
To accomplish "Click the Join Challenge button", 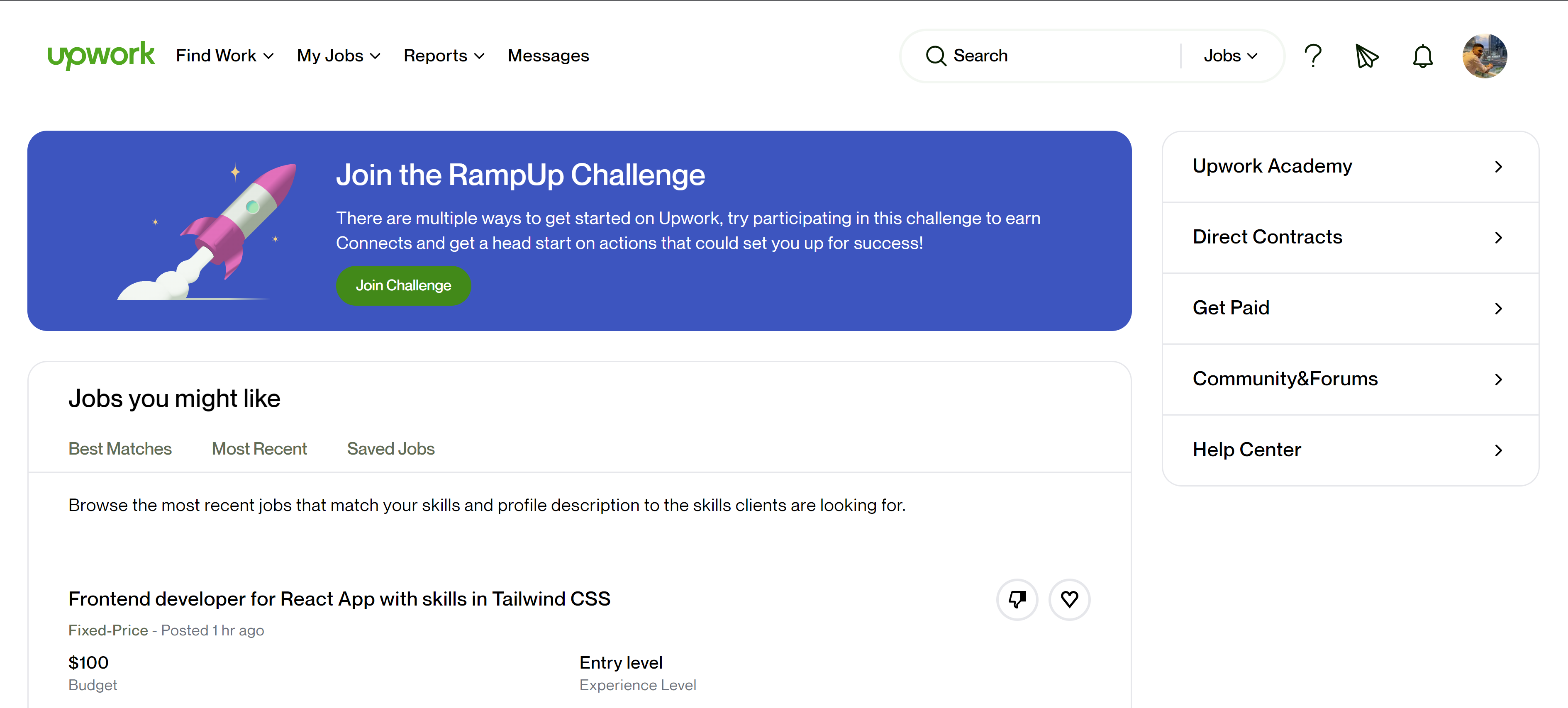I will pyautogui.click(x=403, y=285).
